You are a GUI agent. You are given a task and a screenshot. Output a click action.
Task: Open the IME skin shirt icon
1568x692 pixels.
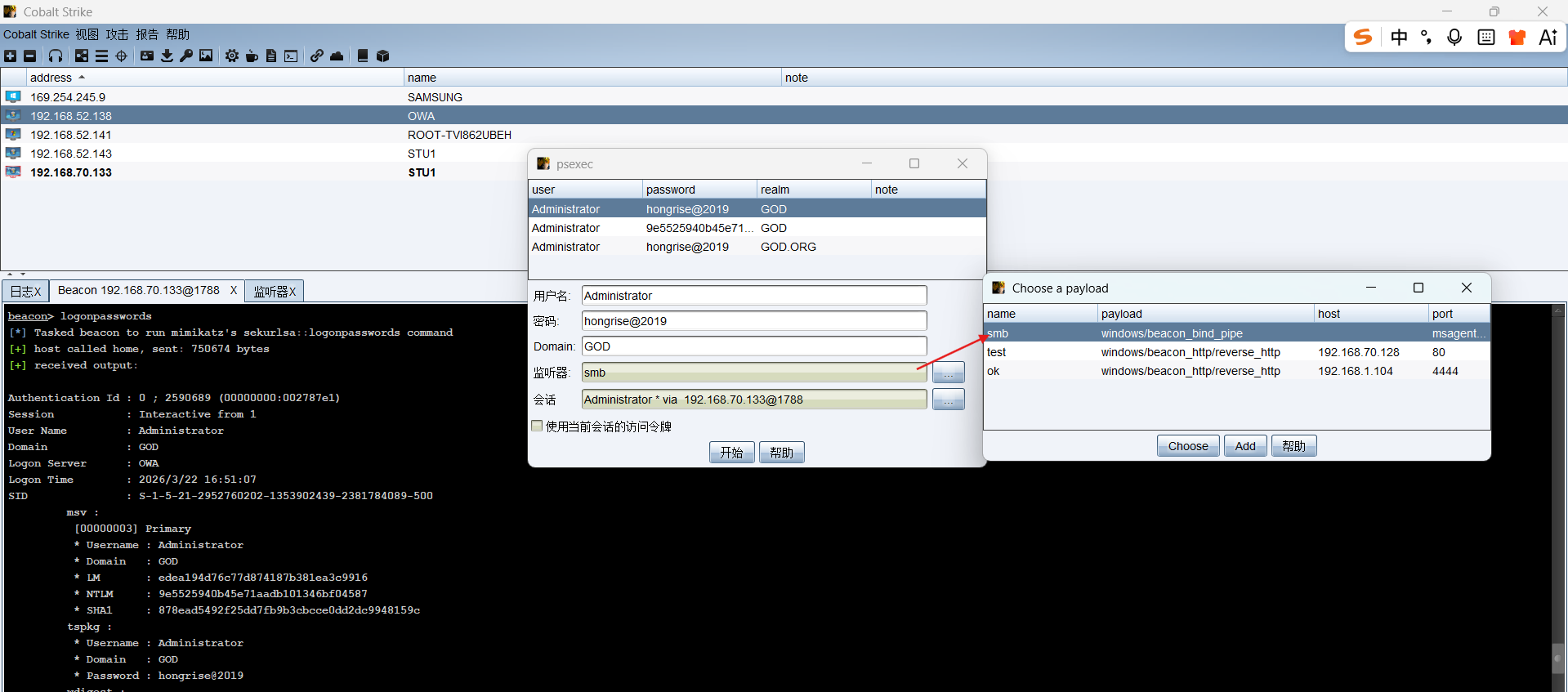1517,37
